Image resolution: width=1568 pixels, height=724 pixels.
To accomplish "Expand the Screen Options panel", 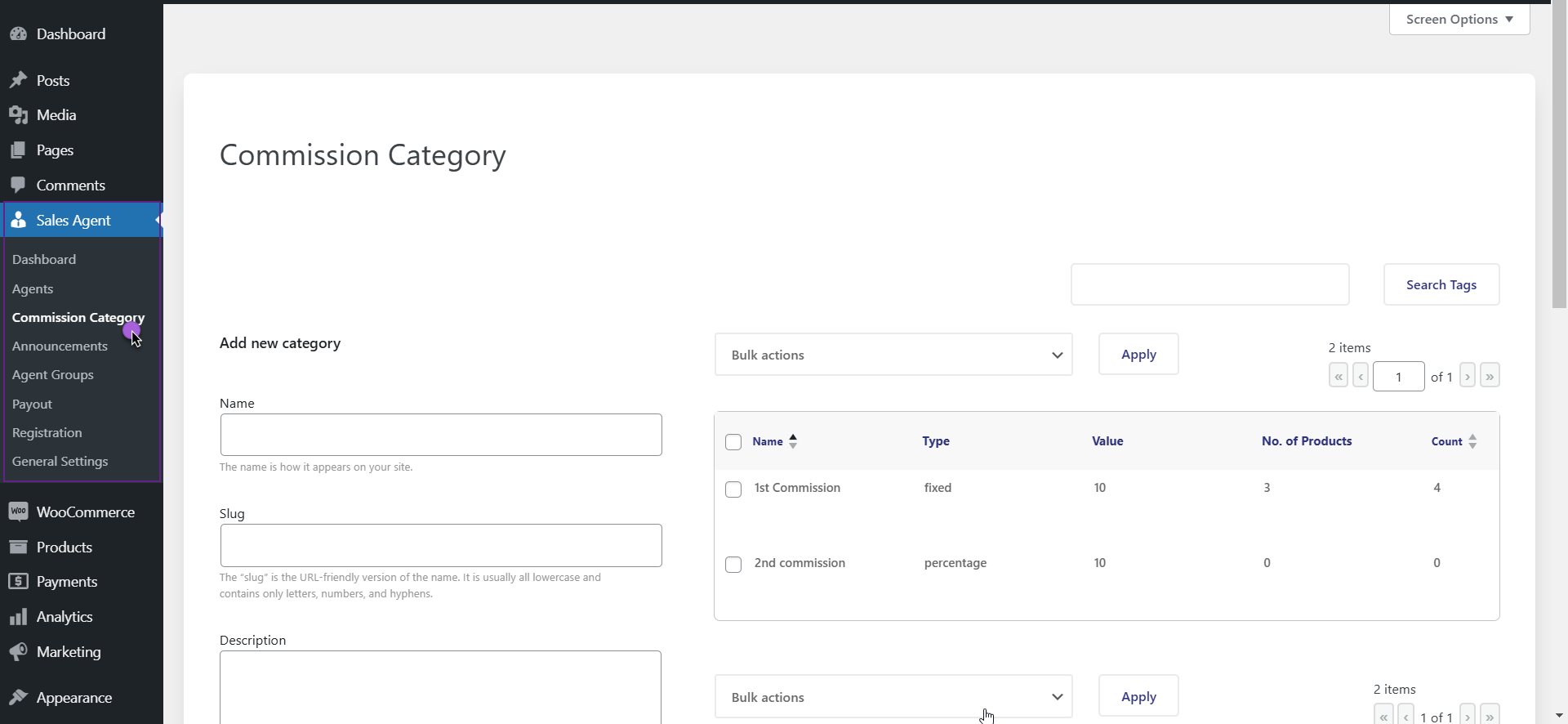I will [1459, 20].
